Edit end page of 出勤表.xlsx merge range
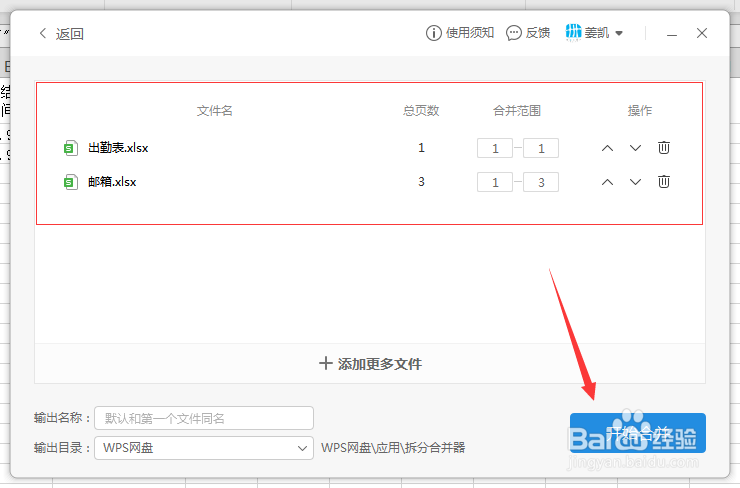Viewport: 740px width, 488px height. coord(541,148)
